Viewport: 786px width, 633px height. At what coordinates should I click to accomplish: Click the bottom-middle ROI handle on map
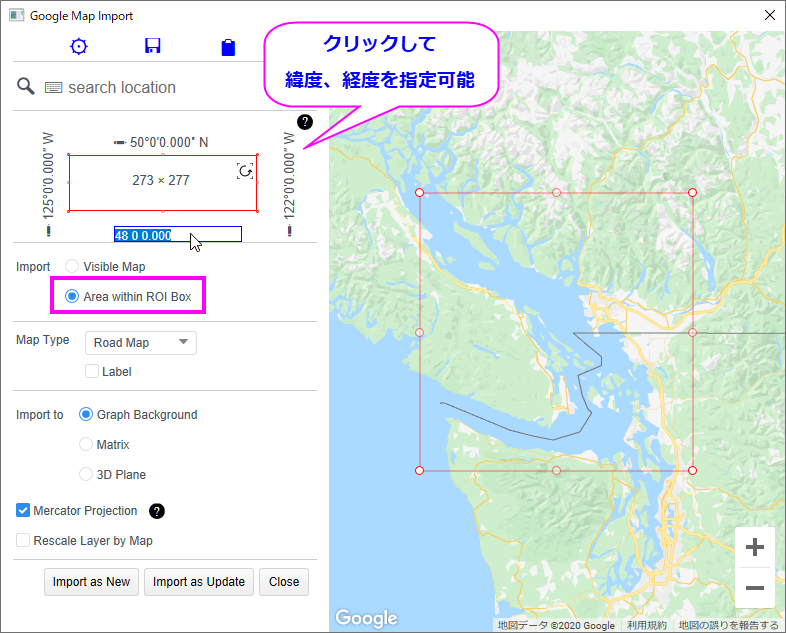click(556, 470)
